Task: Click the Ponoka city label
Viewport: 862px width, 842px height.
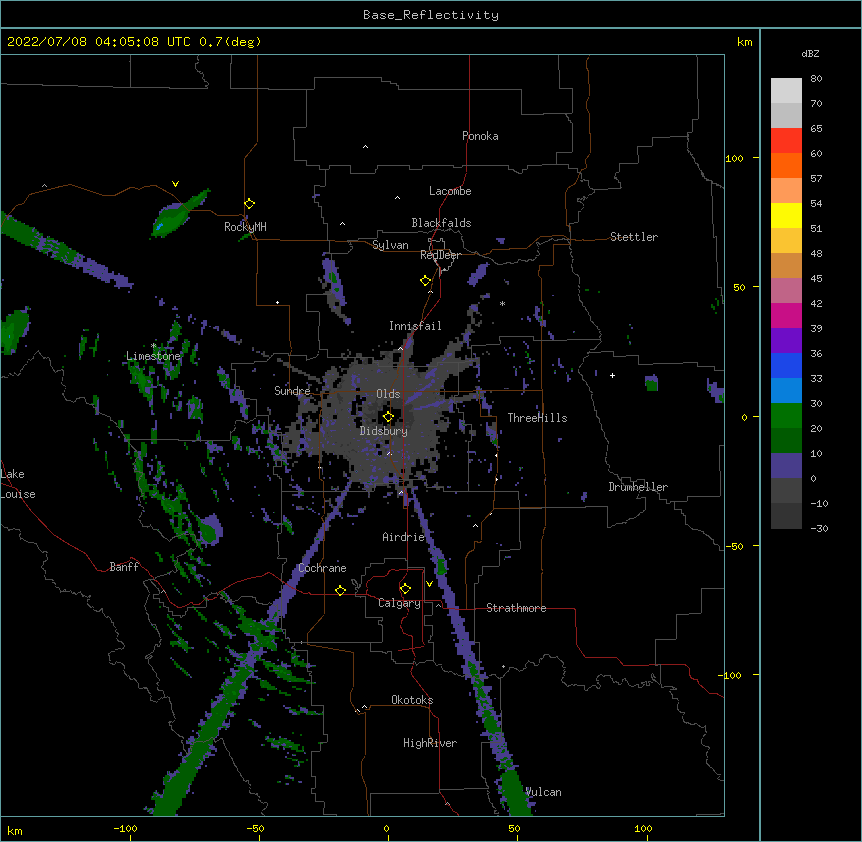Action: pyautogui.click(x=480, y=136)
